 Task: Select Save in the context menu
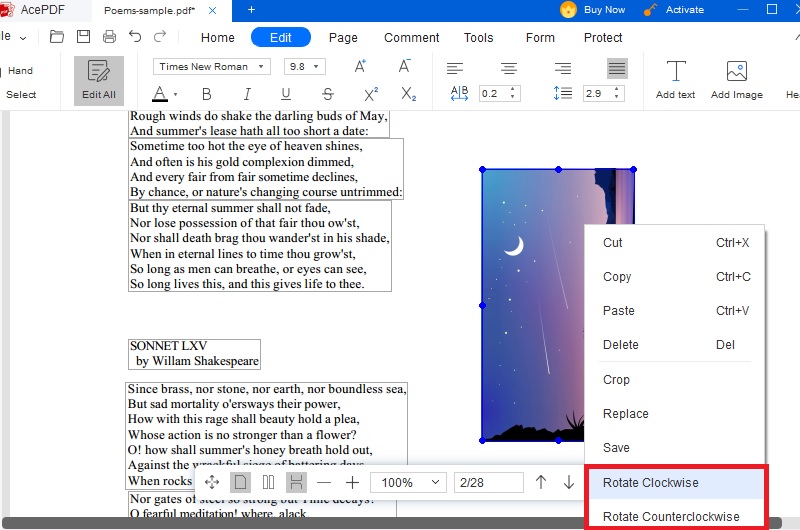coord(676,447)
